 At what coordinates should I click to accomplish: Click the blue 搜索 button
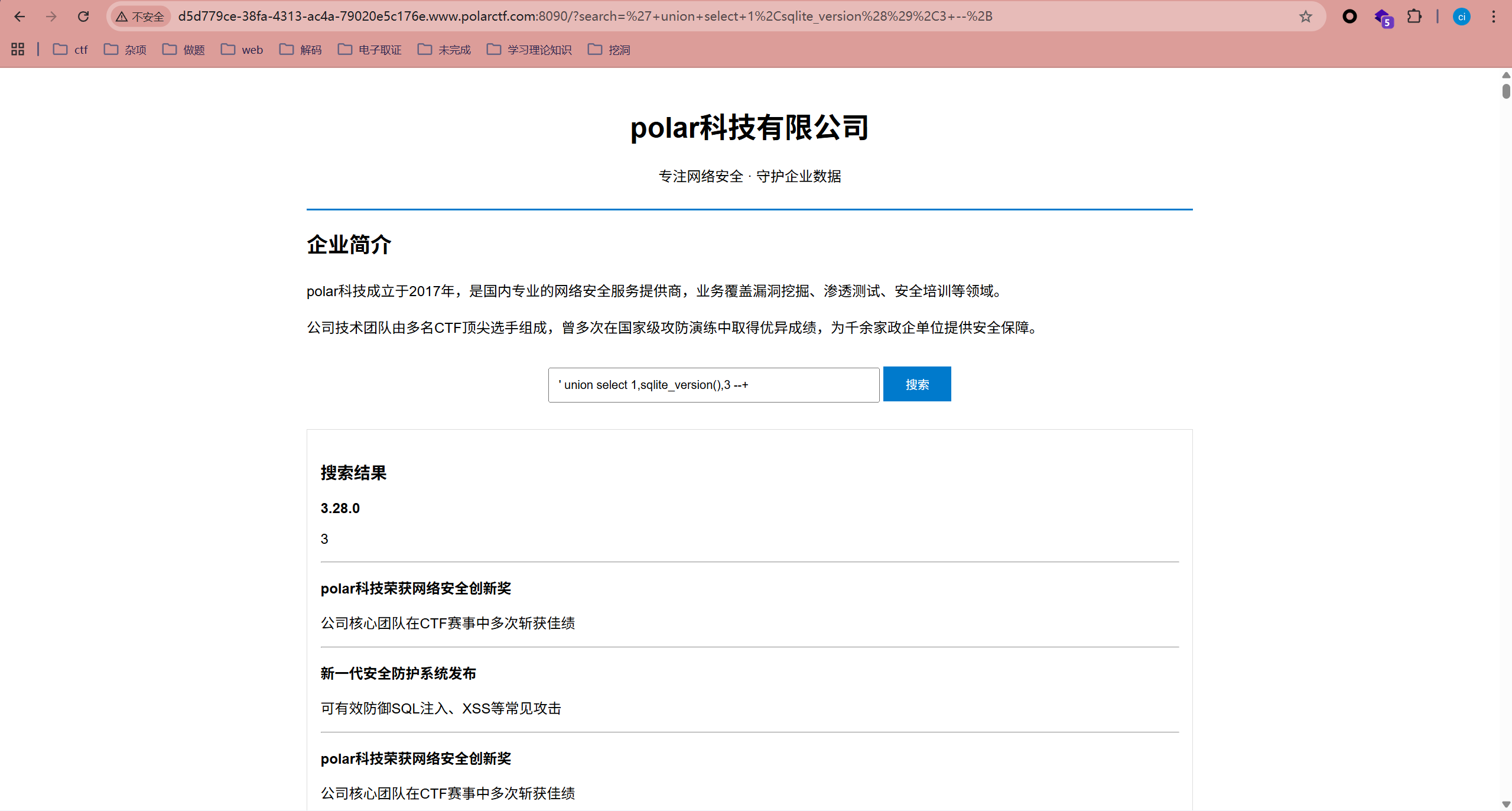(916, 384)
